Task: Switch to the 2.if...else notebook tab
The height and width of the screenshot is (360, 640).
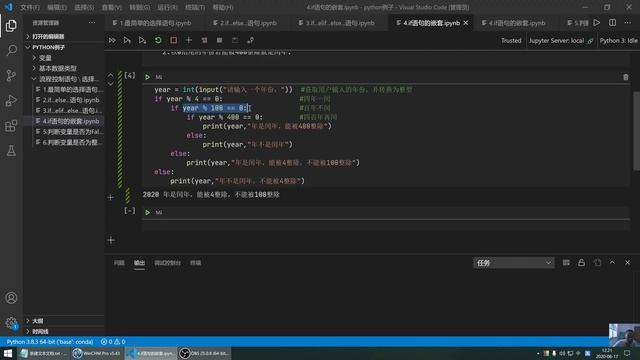Action: [x=249, y=23]
